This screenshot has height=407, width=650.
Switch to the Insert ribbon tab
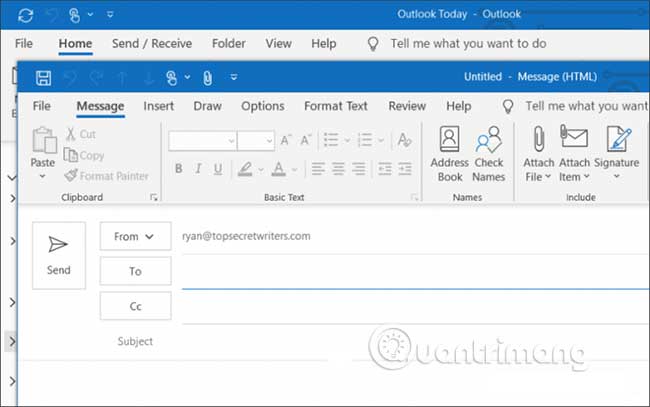pos(158,106)
